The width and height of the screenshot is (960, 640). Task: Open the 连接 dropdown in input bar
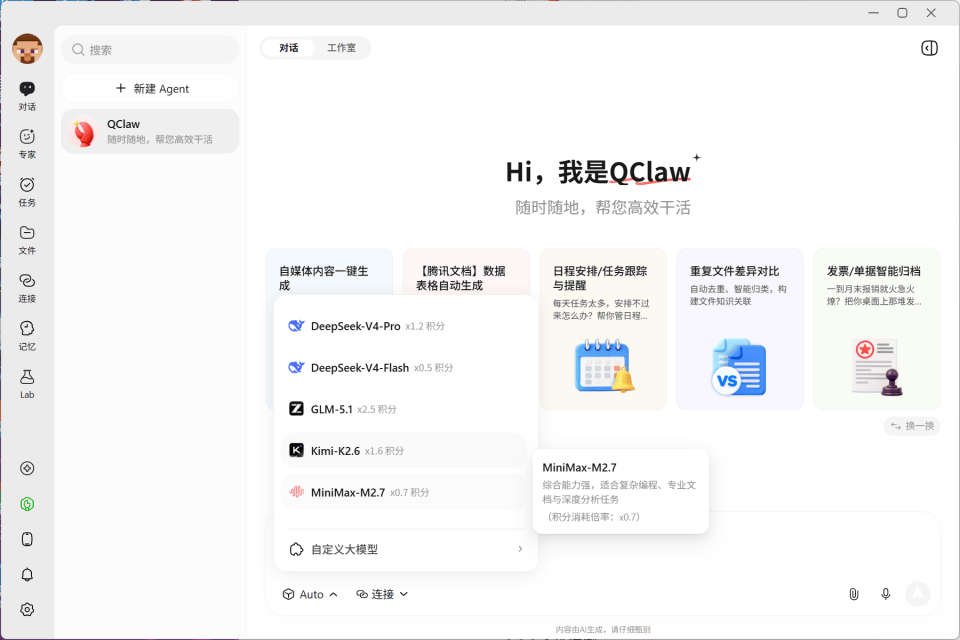[x=382, y=594]
